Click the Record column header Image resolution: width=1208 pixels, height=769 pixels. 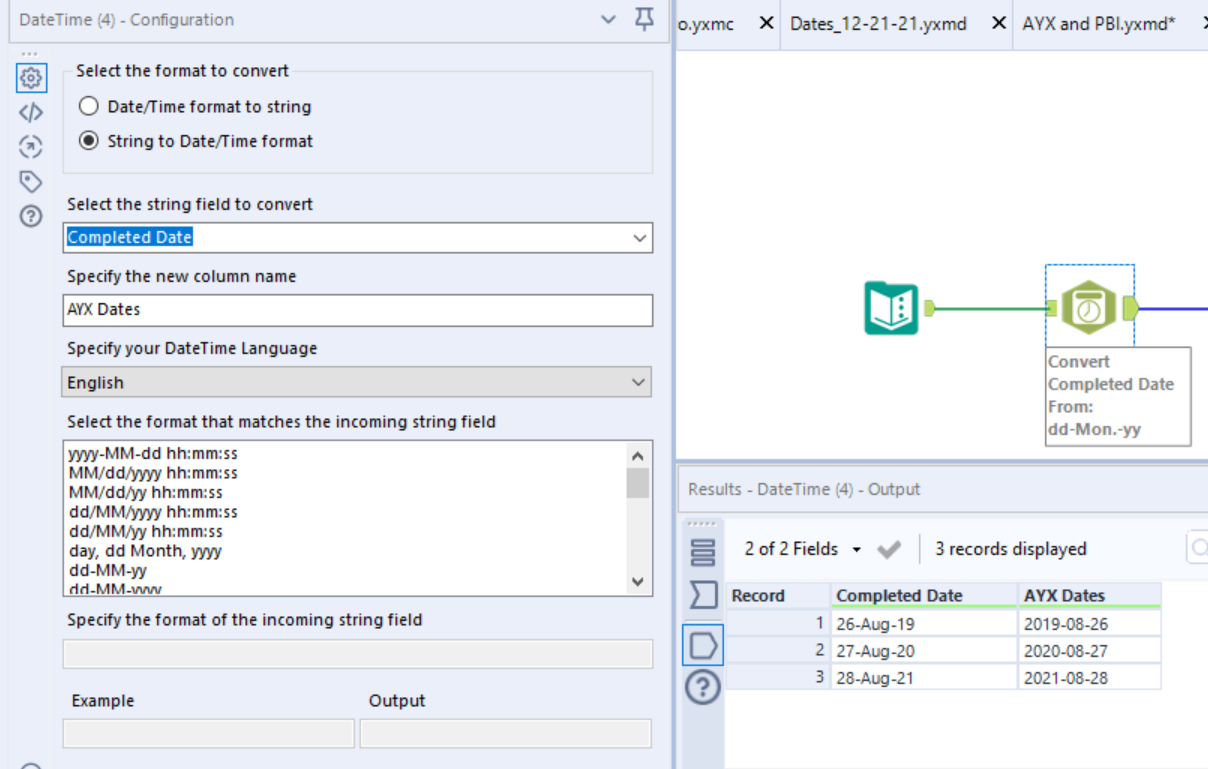coord(778,596)
